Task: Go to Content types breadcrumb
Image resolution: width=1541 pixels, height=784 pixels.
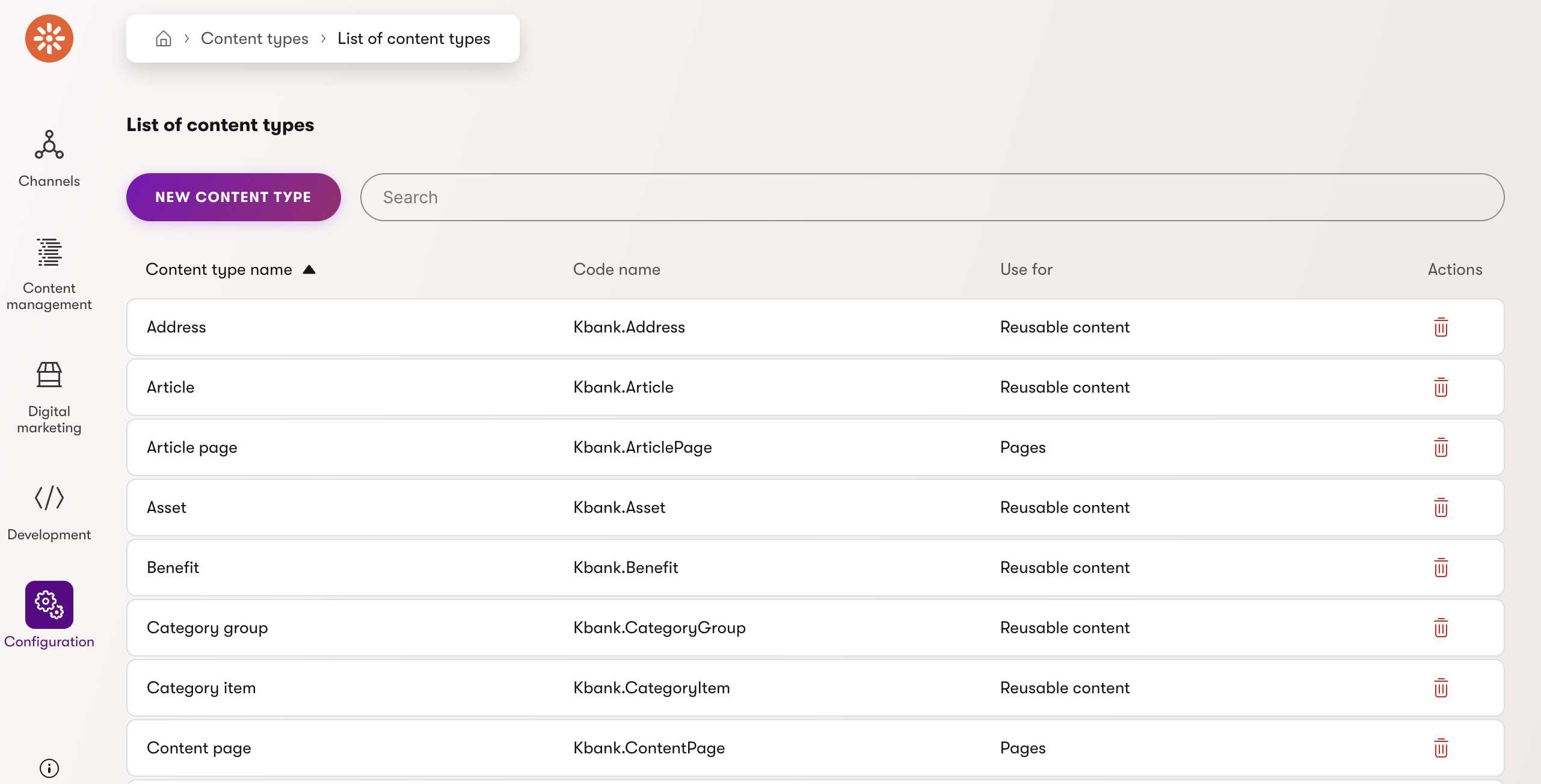Action: 254,38
